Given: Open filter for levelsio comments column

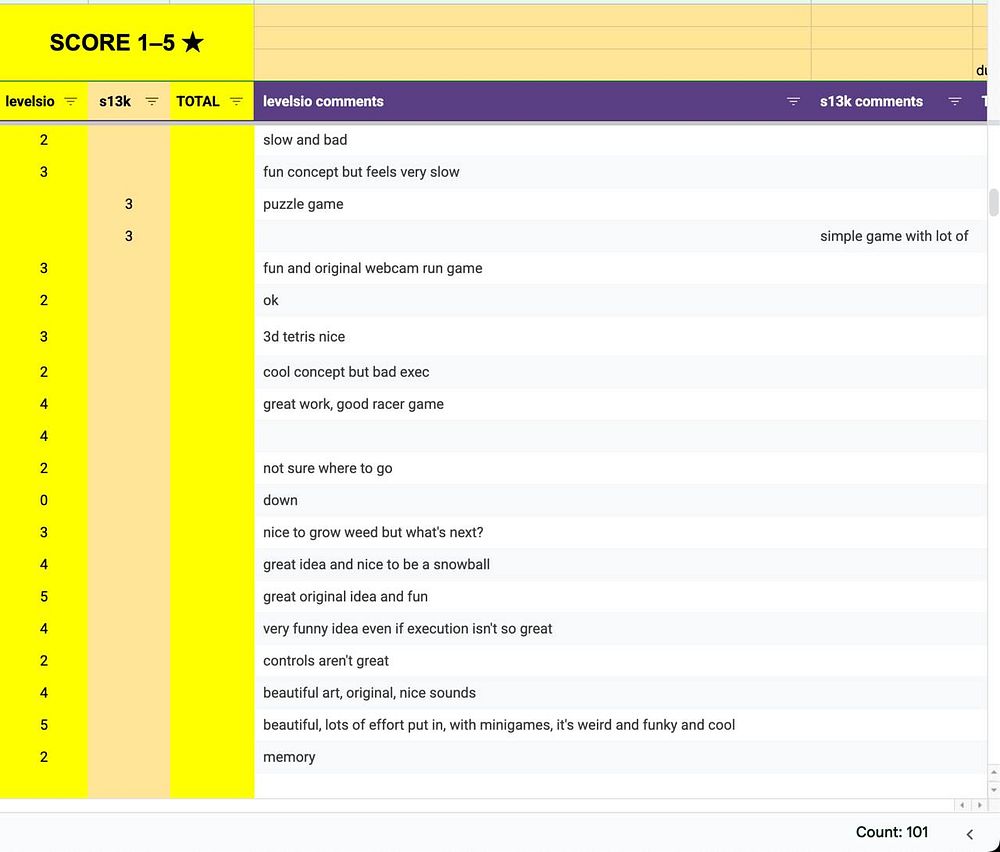Looking at the screenshot, I should click(x=793, y=101).
